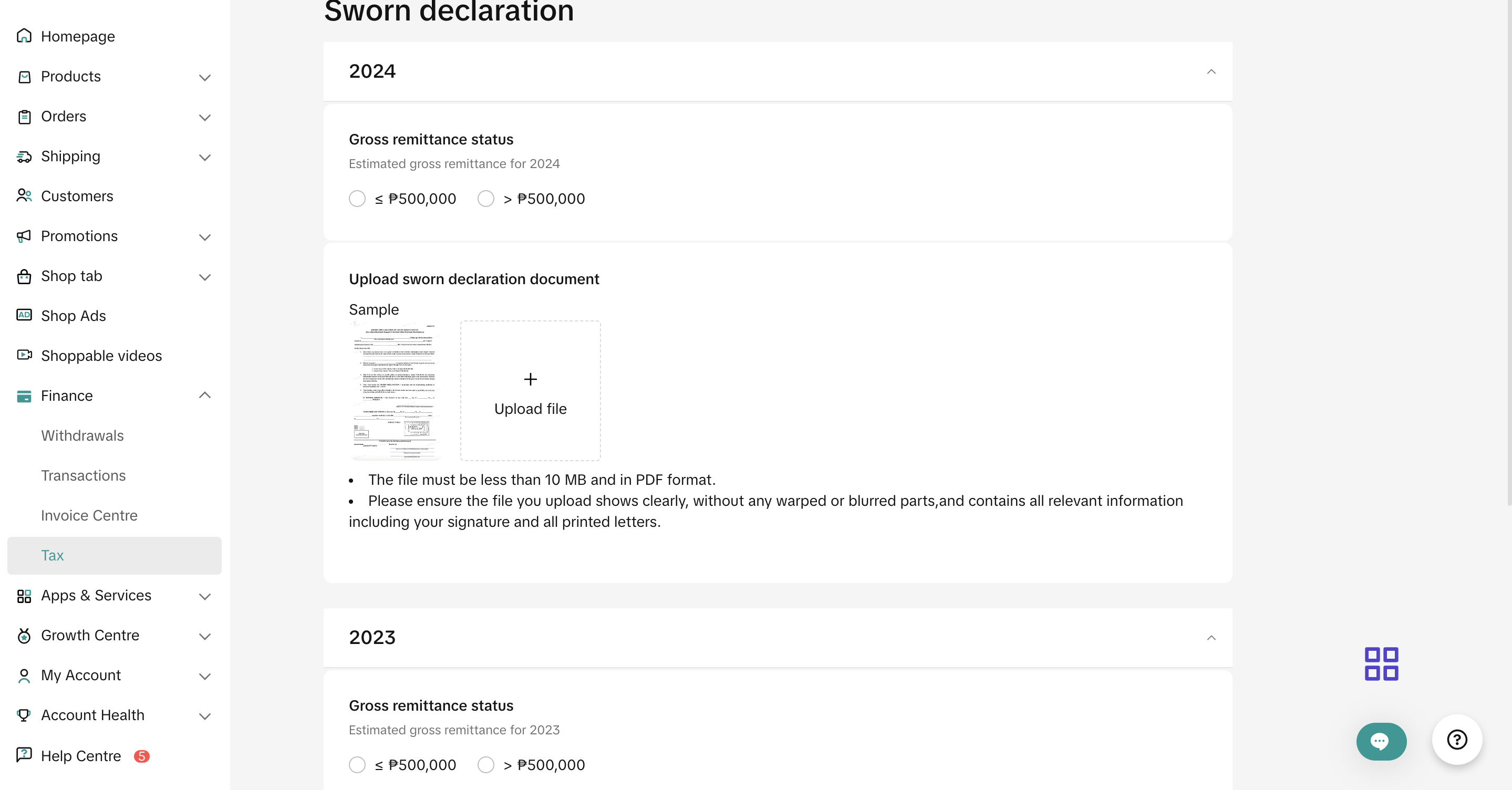
Task: Collapse the Finance menu chevron
Action: tap(204, 396)
